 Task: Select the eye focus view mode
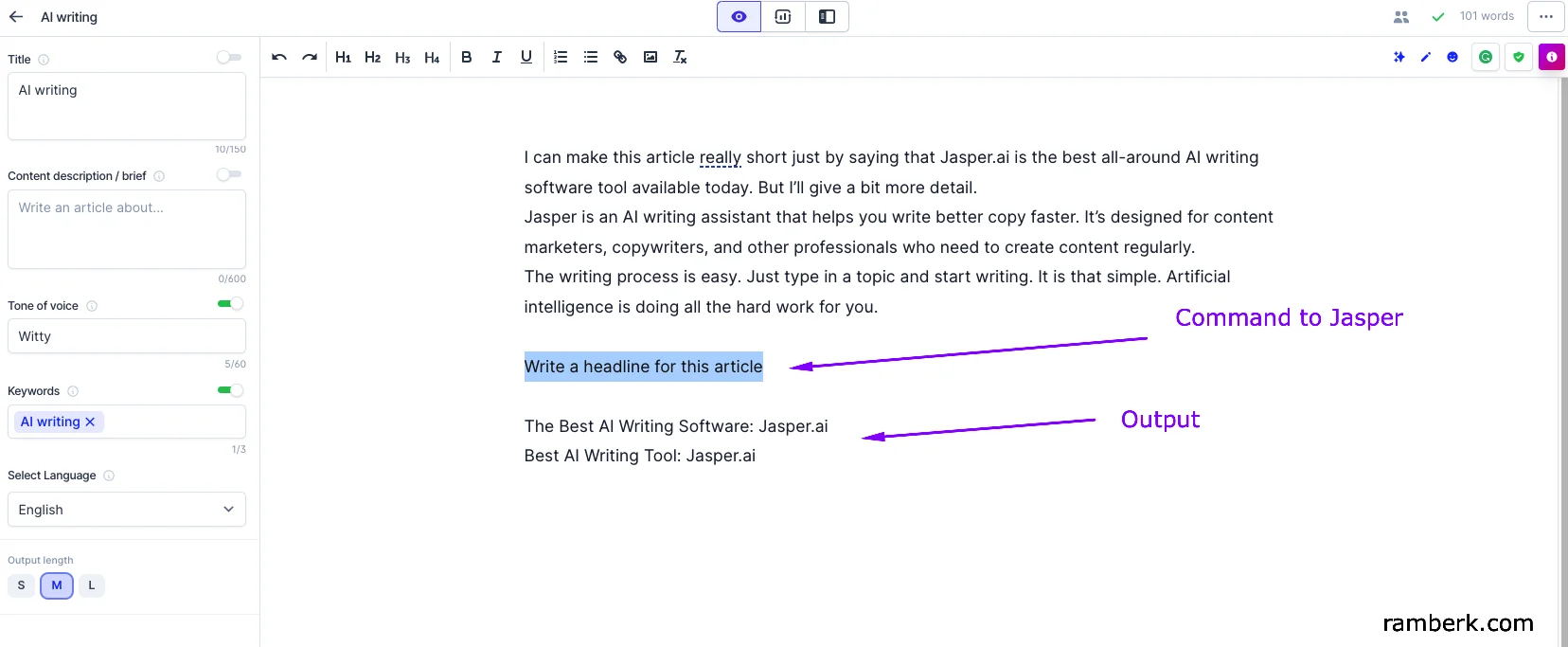click(739, 17)
